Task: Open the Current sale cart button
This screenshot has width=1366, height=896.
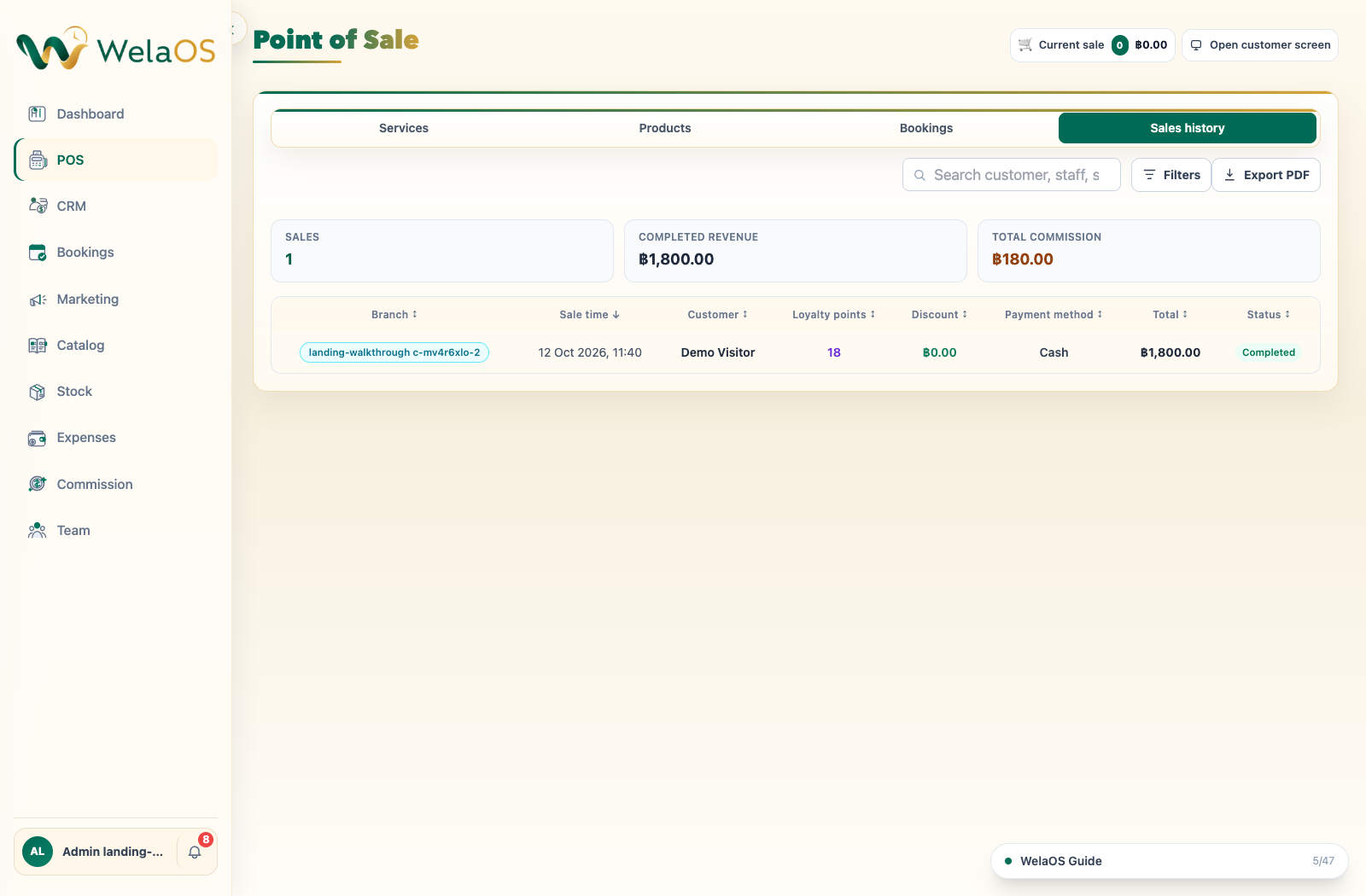Action: tap(1093, 45)
